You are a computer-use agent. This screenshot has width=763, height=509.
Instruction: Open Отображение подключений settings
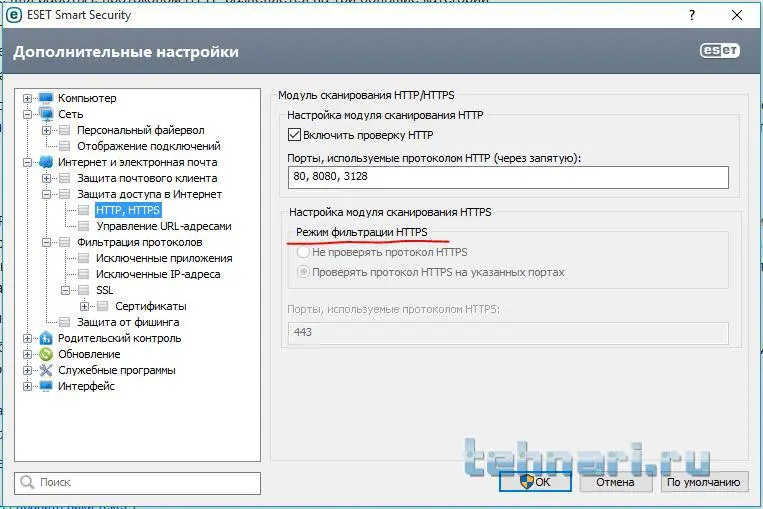[148, 146]
